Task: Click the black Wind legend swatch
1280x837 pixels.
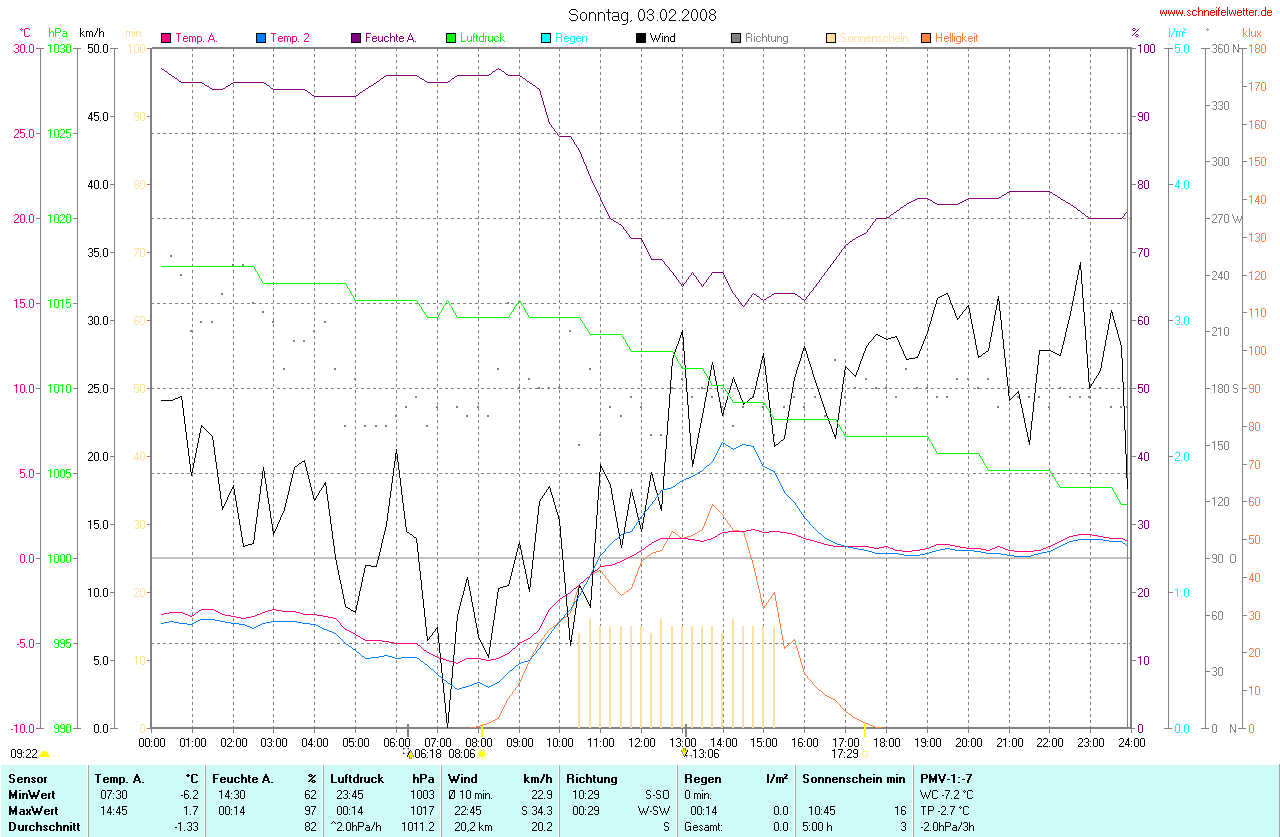Action: click(x=640, y=38)
